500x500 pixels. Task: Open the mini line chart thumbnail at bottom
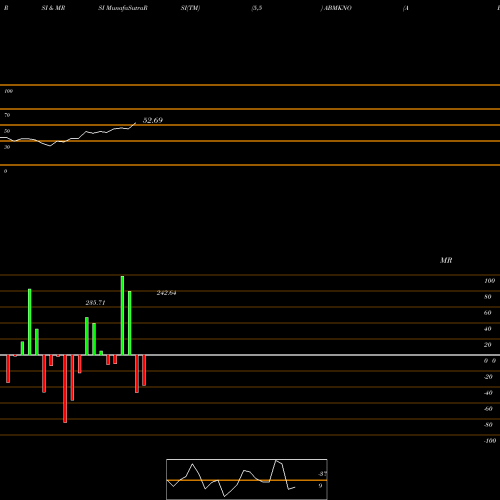pos(247,479)
